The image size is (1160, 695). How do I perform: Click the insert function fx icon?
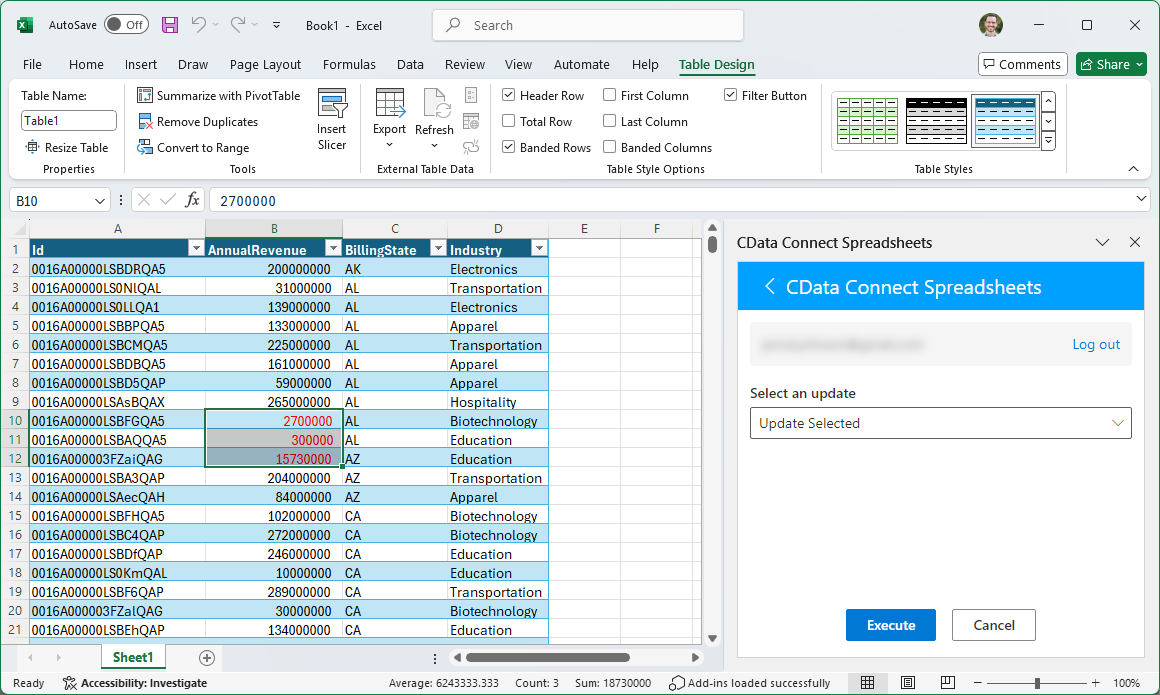192,201
